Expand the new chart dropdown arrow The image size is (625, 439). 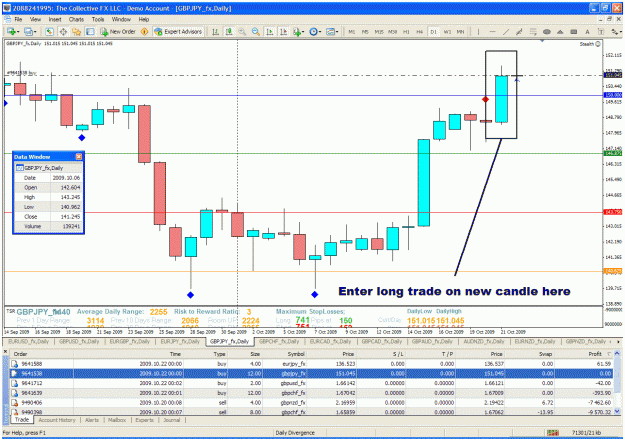point(18,32)
